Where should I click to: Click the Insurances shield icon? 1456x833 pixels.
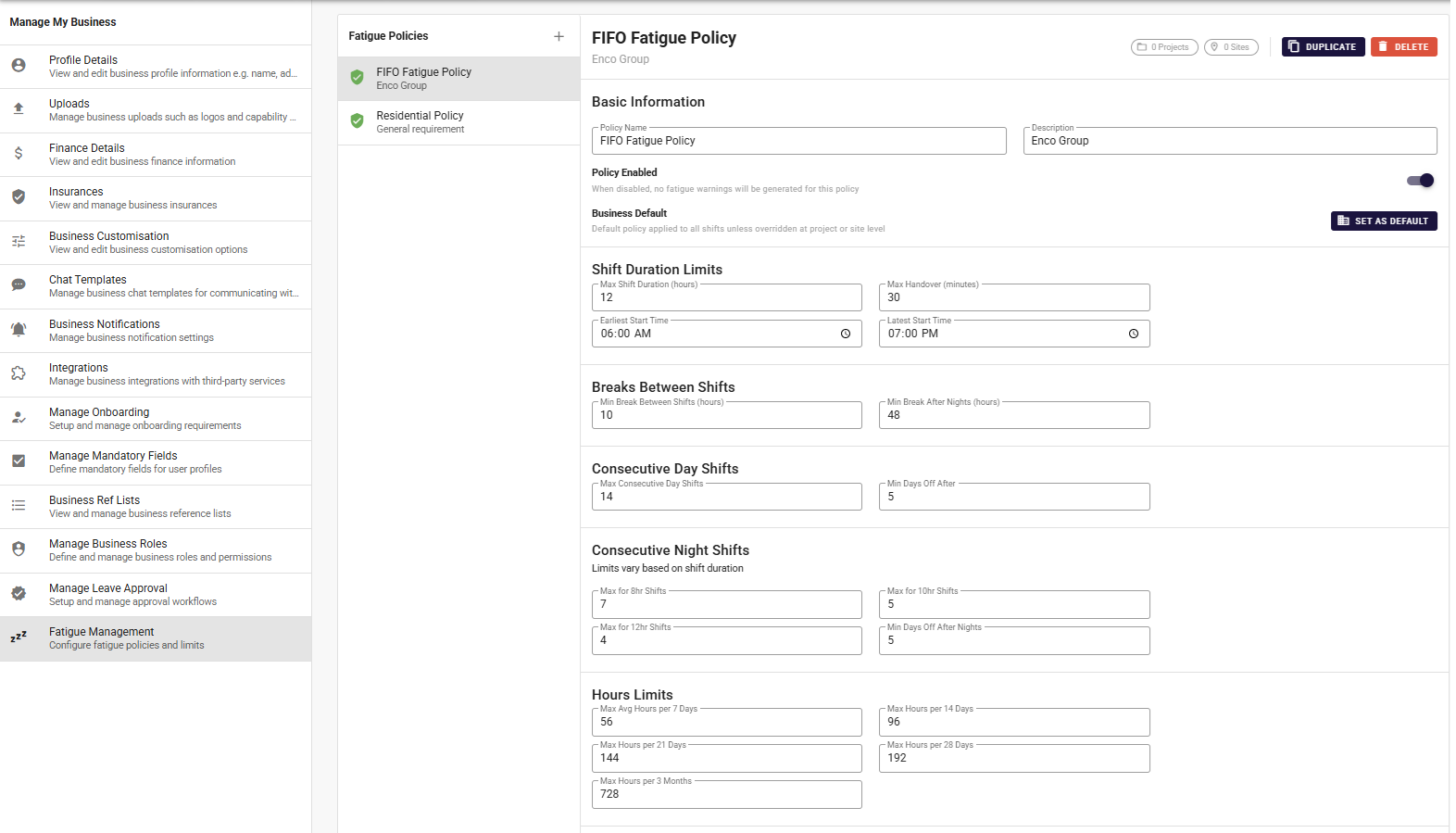click(x=19, y=196)
